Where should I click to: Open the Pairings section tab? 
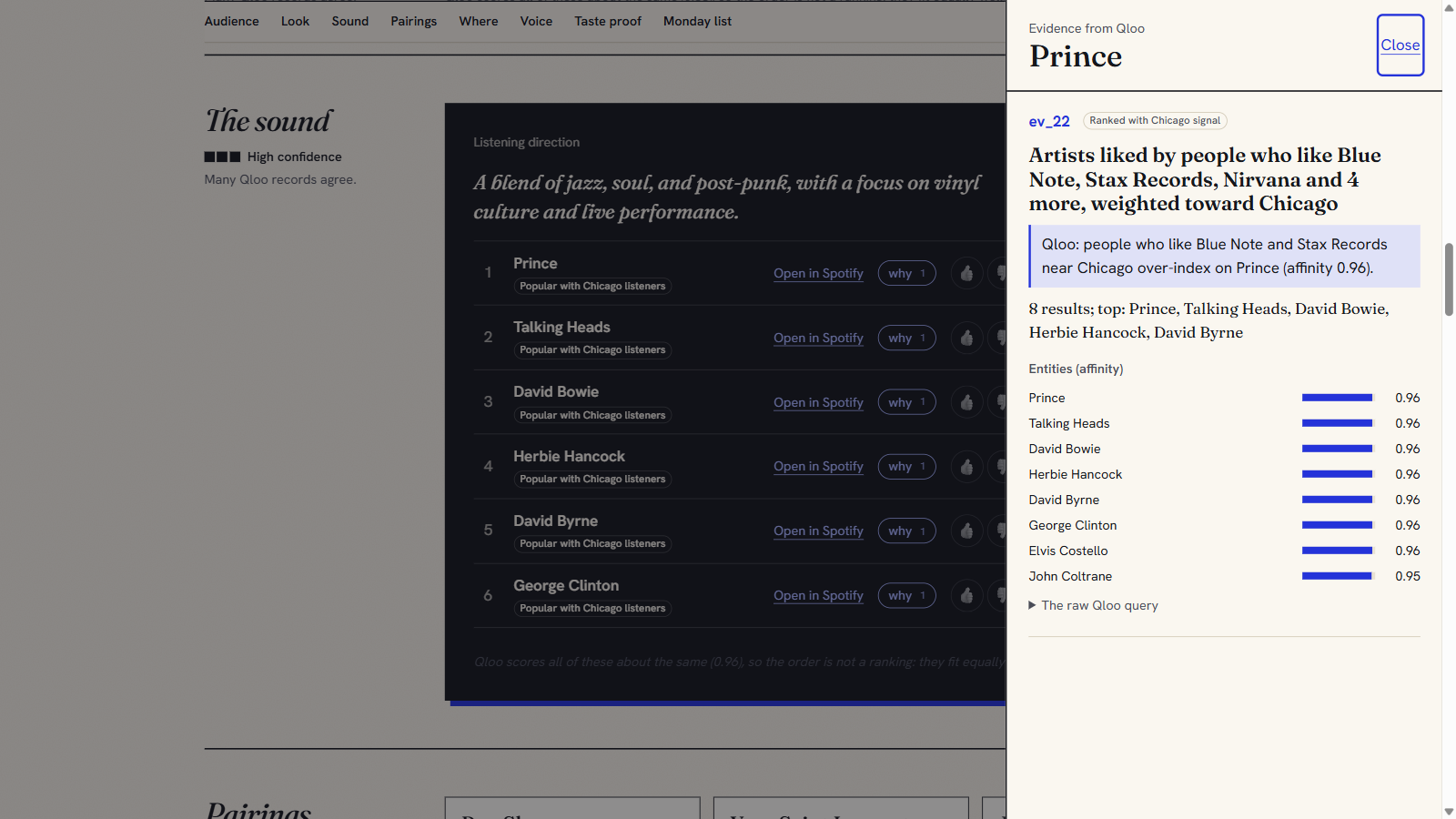click(414, 21)
